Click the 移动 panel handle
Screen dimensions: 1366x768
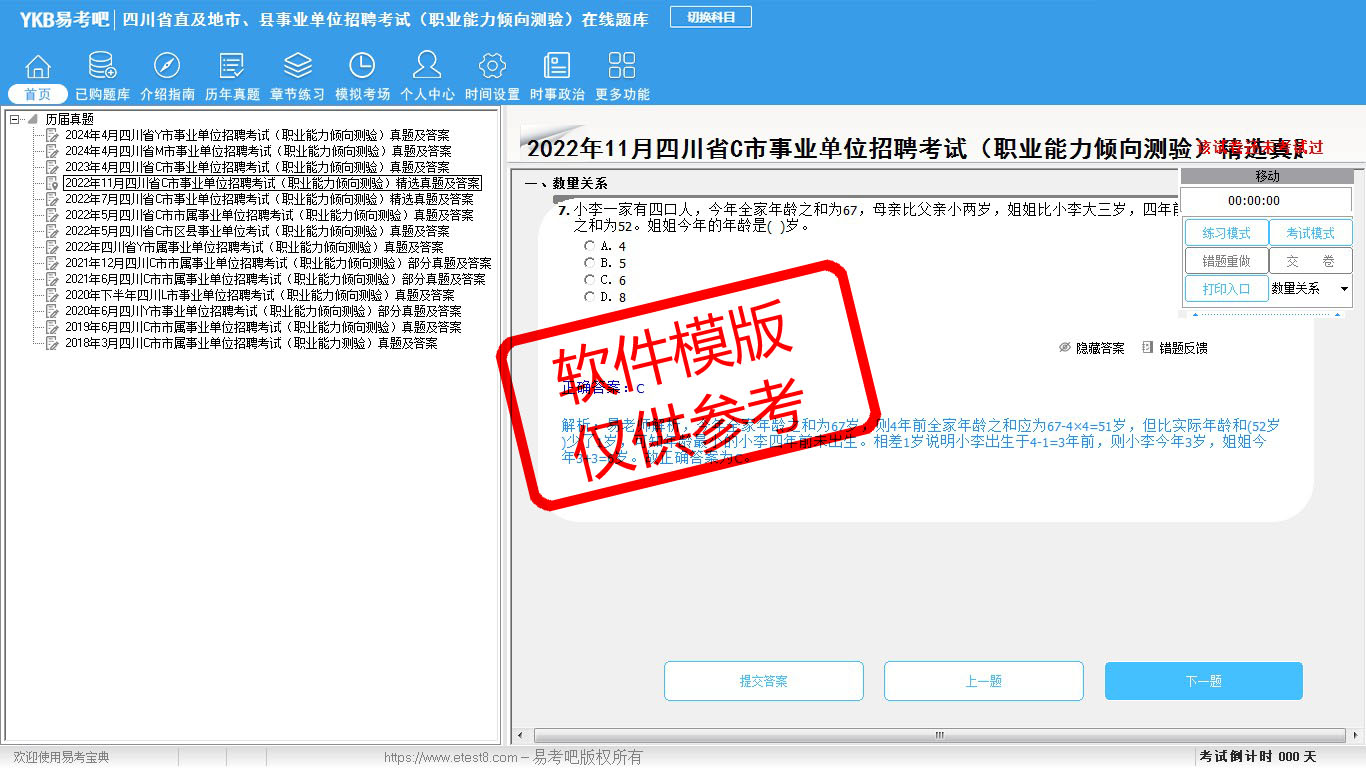[1267, 176]
